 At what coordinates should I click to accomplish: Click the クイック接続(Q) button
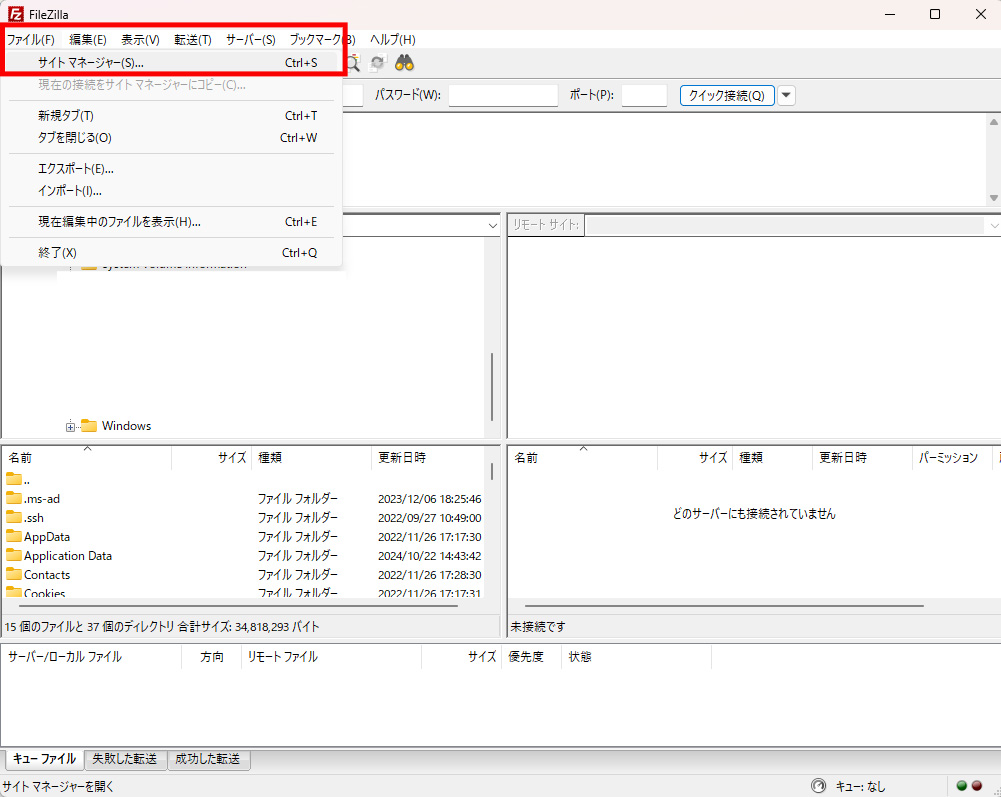click(x=727, y=95)
